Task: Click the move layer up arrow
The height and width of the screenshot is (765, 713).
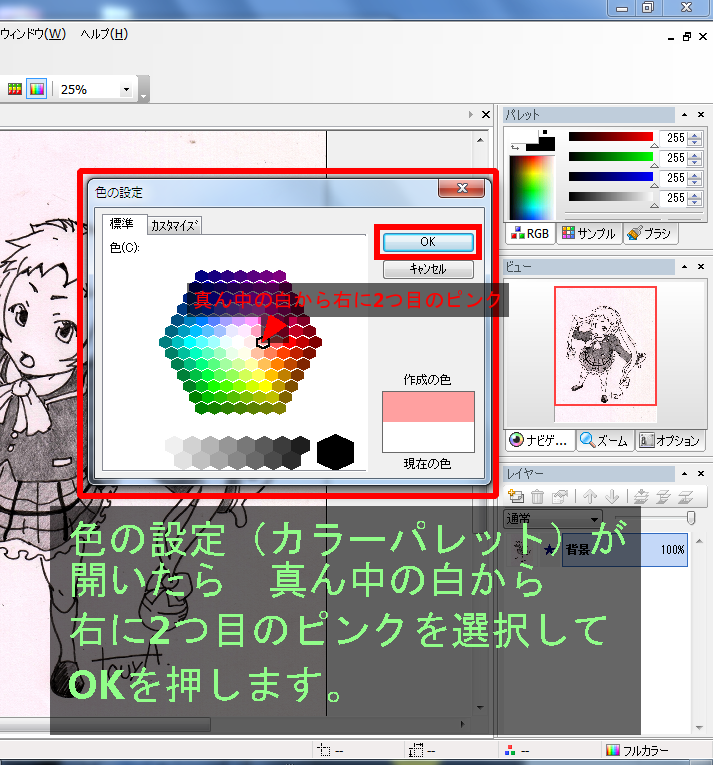Action: click(589, 496)
